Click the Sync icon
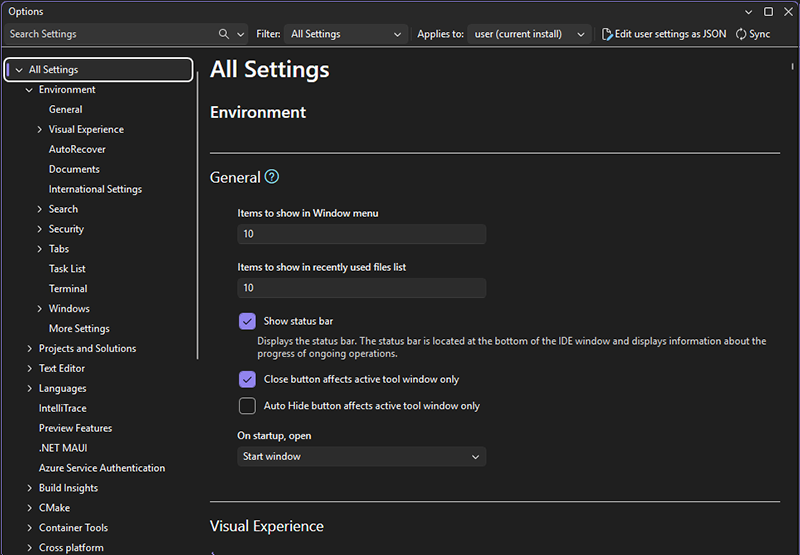800x555 pixels. pos(741,34)
